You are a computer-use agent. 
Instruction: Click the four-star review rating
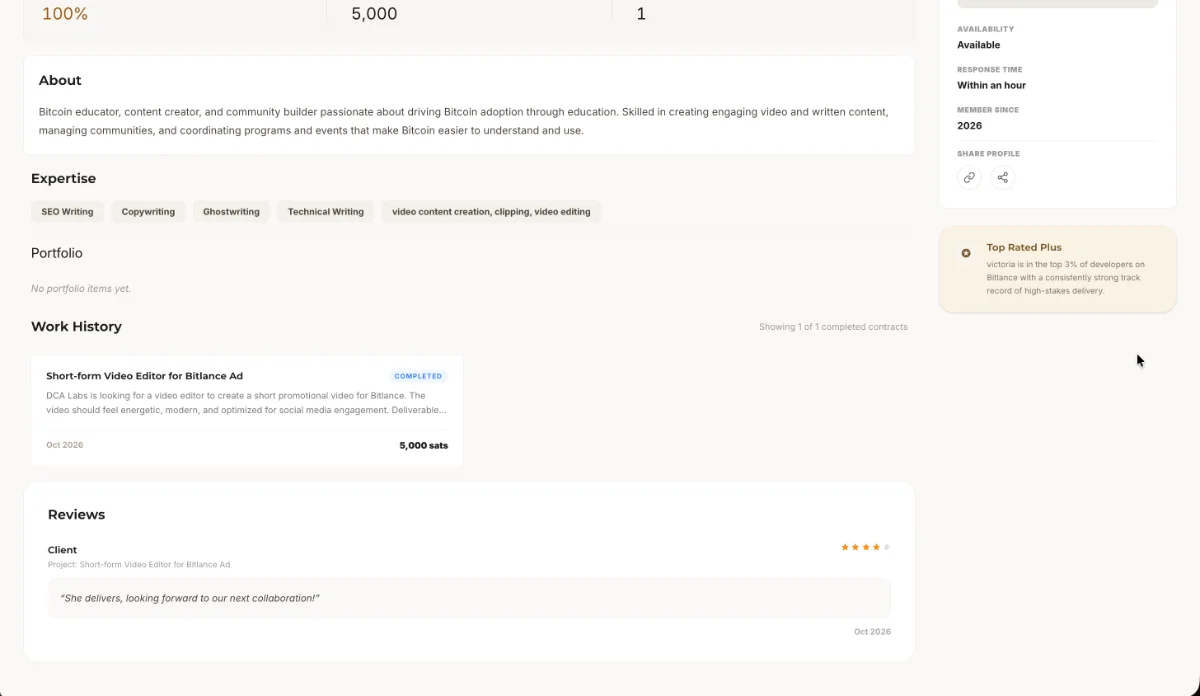click(865, 547)
